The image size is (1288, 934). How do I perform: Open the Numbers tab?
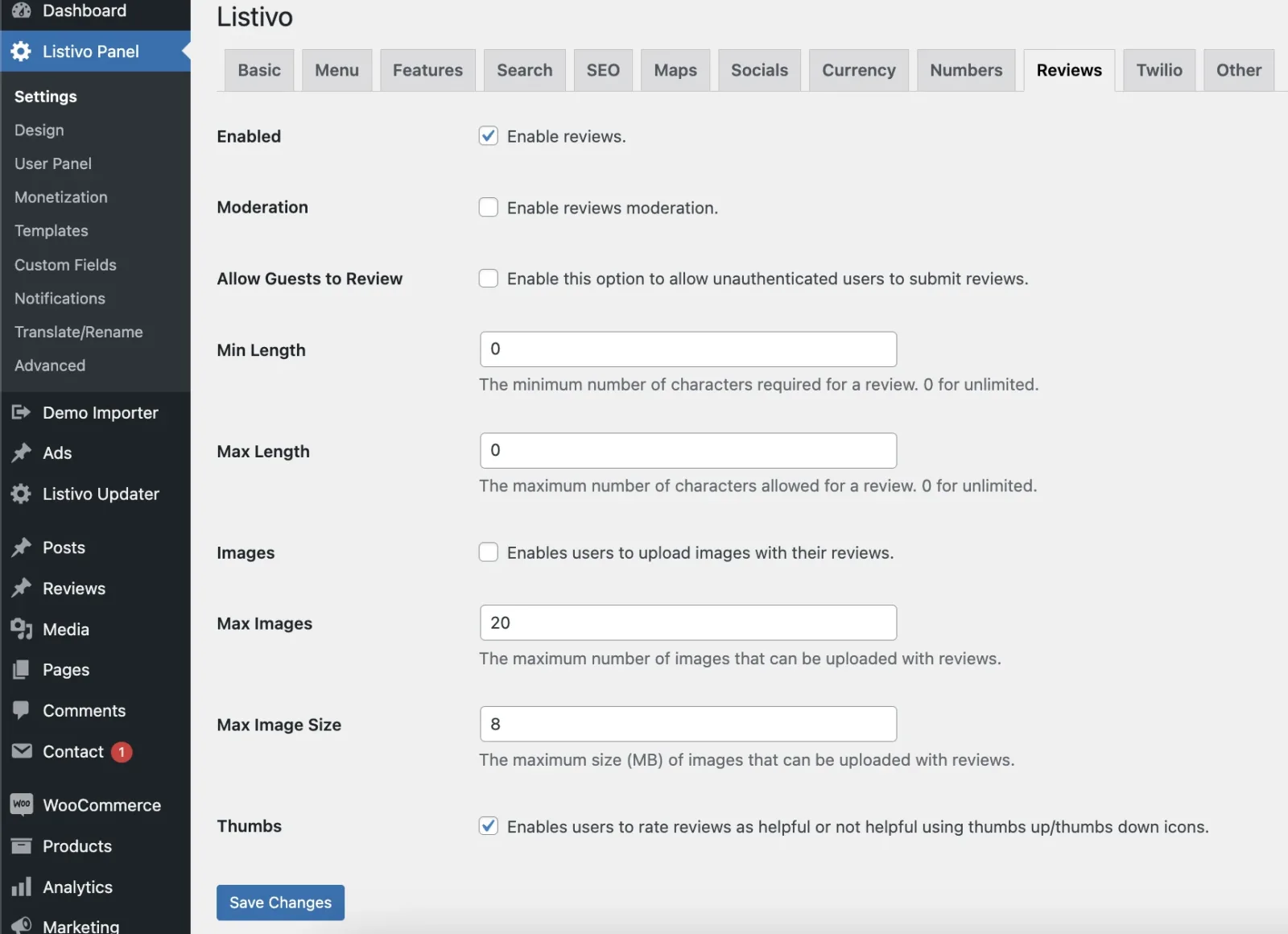pyautogui.click(x=966, y=70)
